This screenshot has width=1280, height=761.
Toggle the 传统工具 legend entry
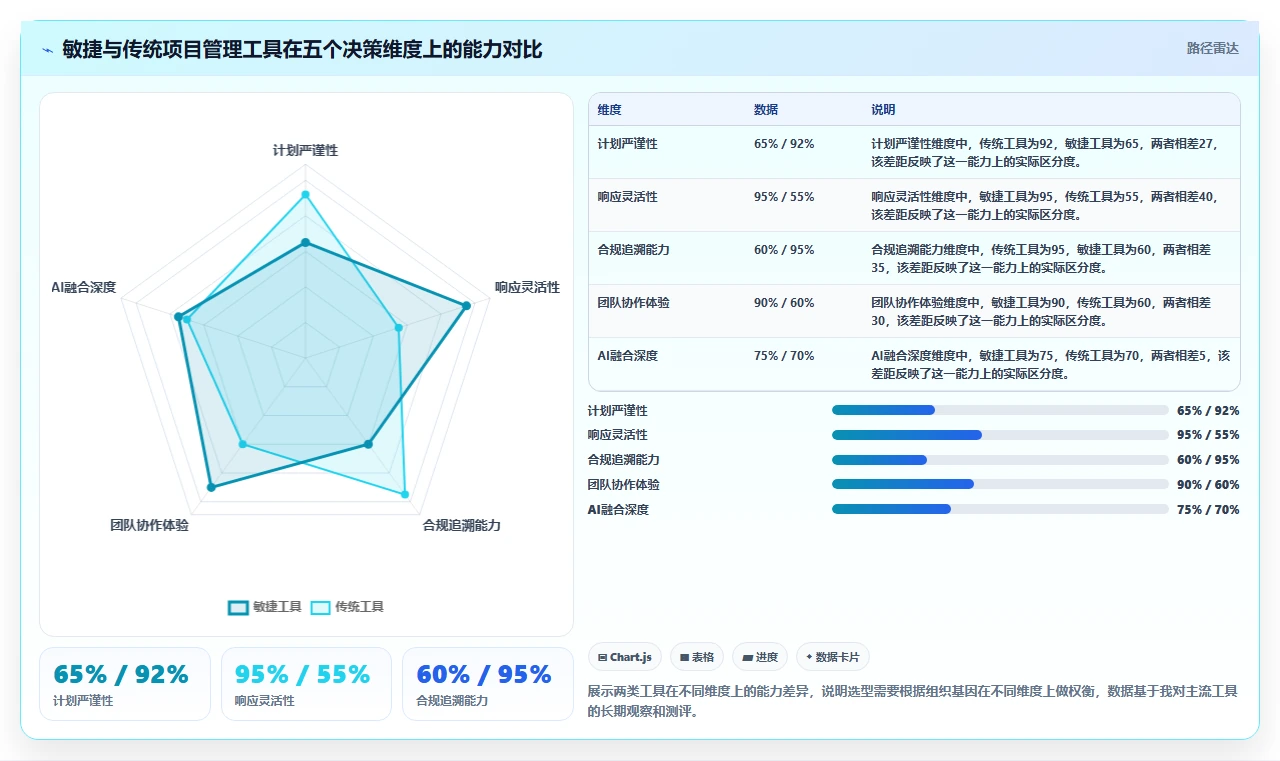347,607
